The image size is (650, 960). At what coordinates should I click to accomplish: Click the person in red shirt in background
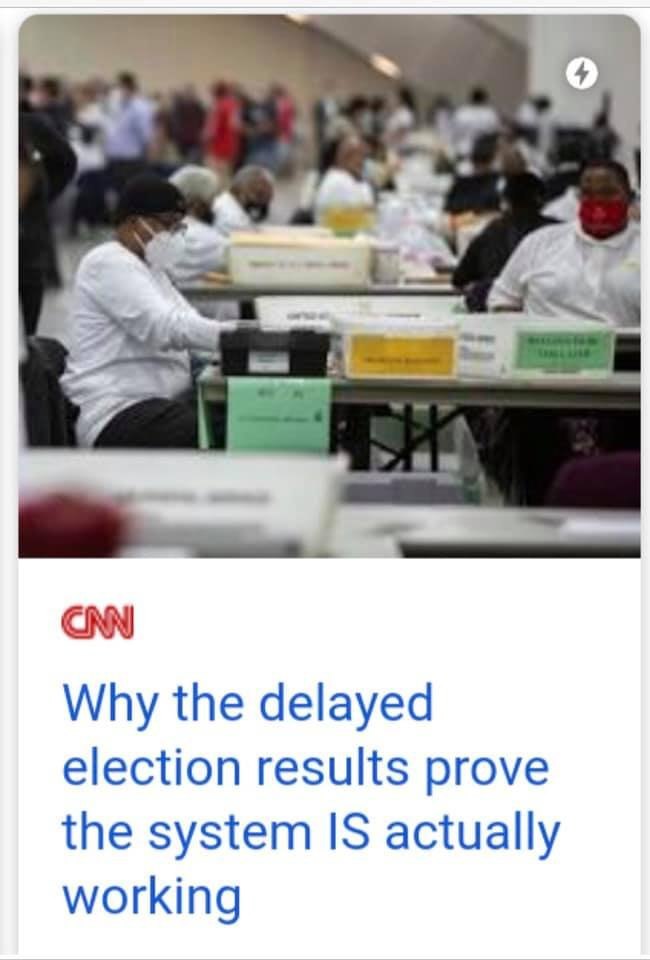[223, 126]
